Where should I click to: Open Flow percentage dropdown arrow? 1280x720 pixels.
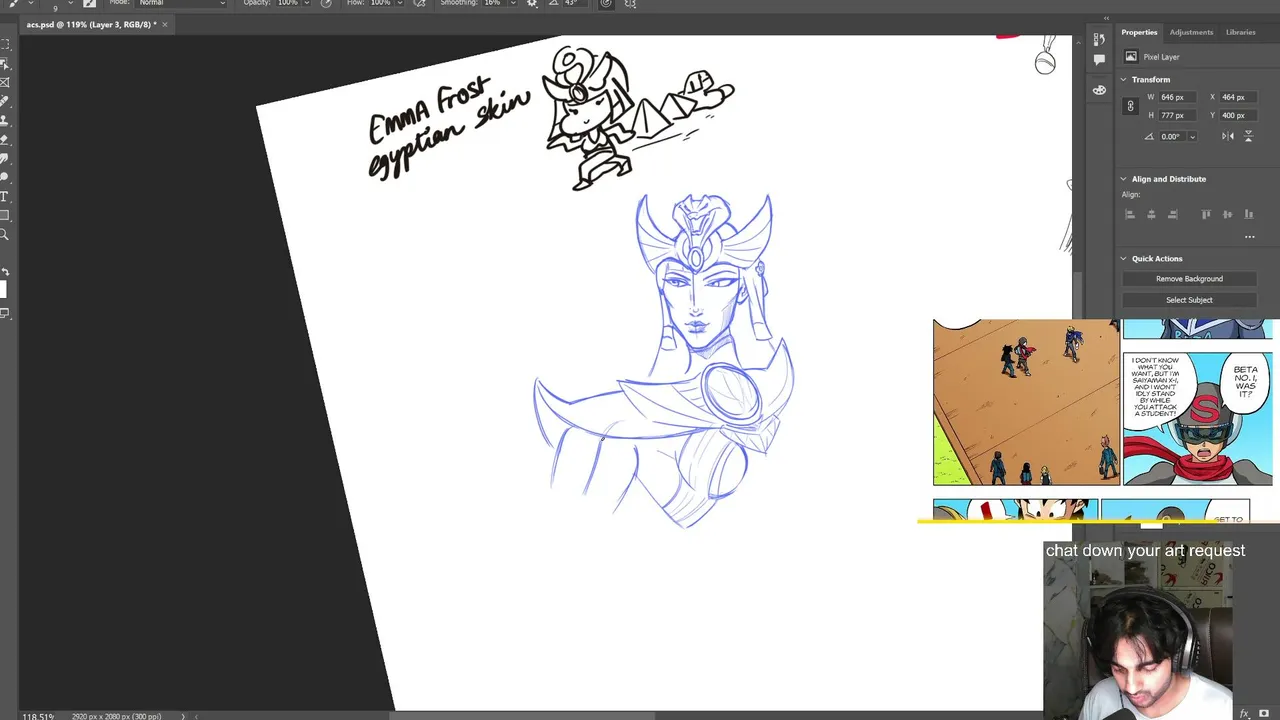click(x=400, y=4)
